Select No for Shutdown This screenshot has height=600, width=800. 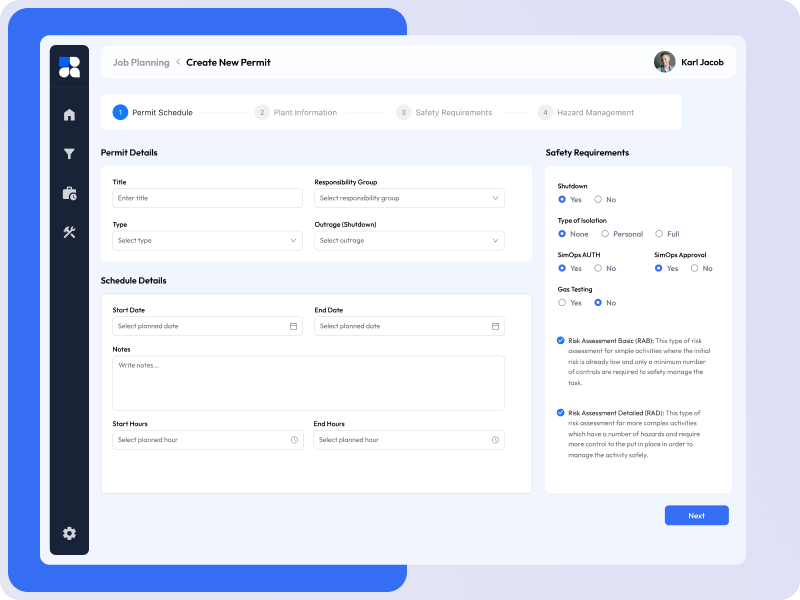coord(598,199)
